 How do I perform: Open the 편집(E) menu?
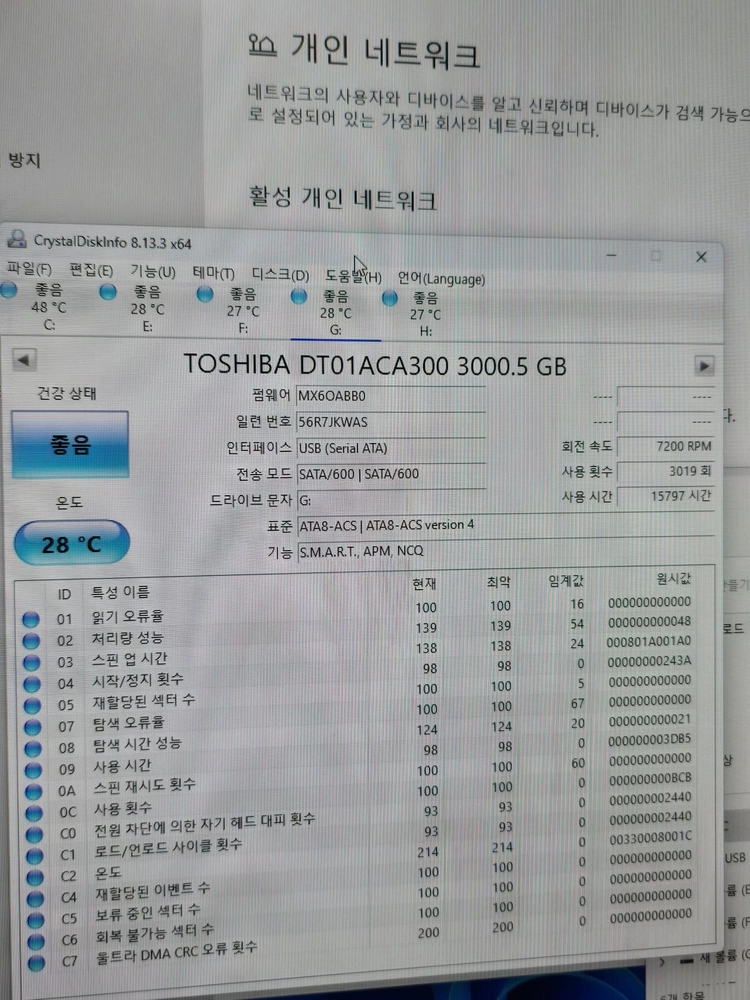click(91, 270)
